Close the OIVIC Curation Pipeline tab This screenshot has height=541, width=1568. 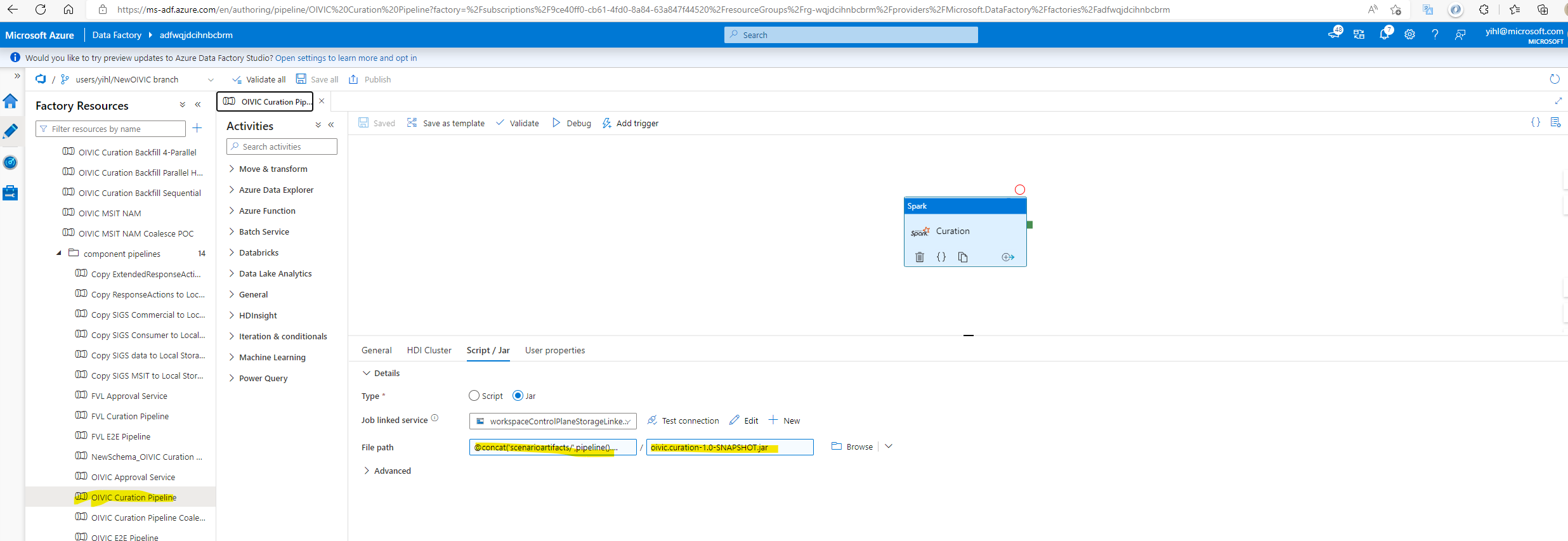pyautogui.click(x=322, y=101)
